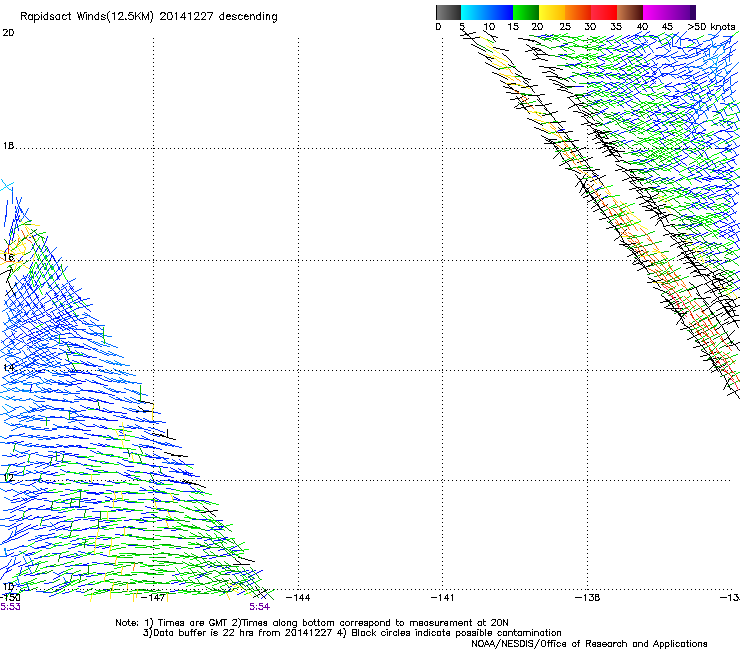Click the Rapidscat Winds title text
Image resolution: width=740 pixels, height=650 pixels.
point(149,17)
